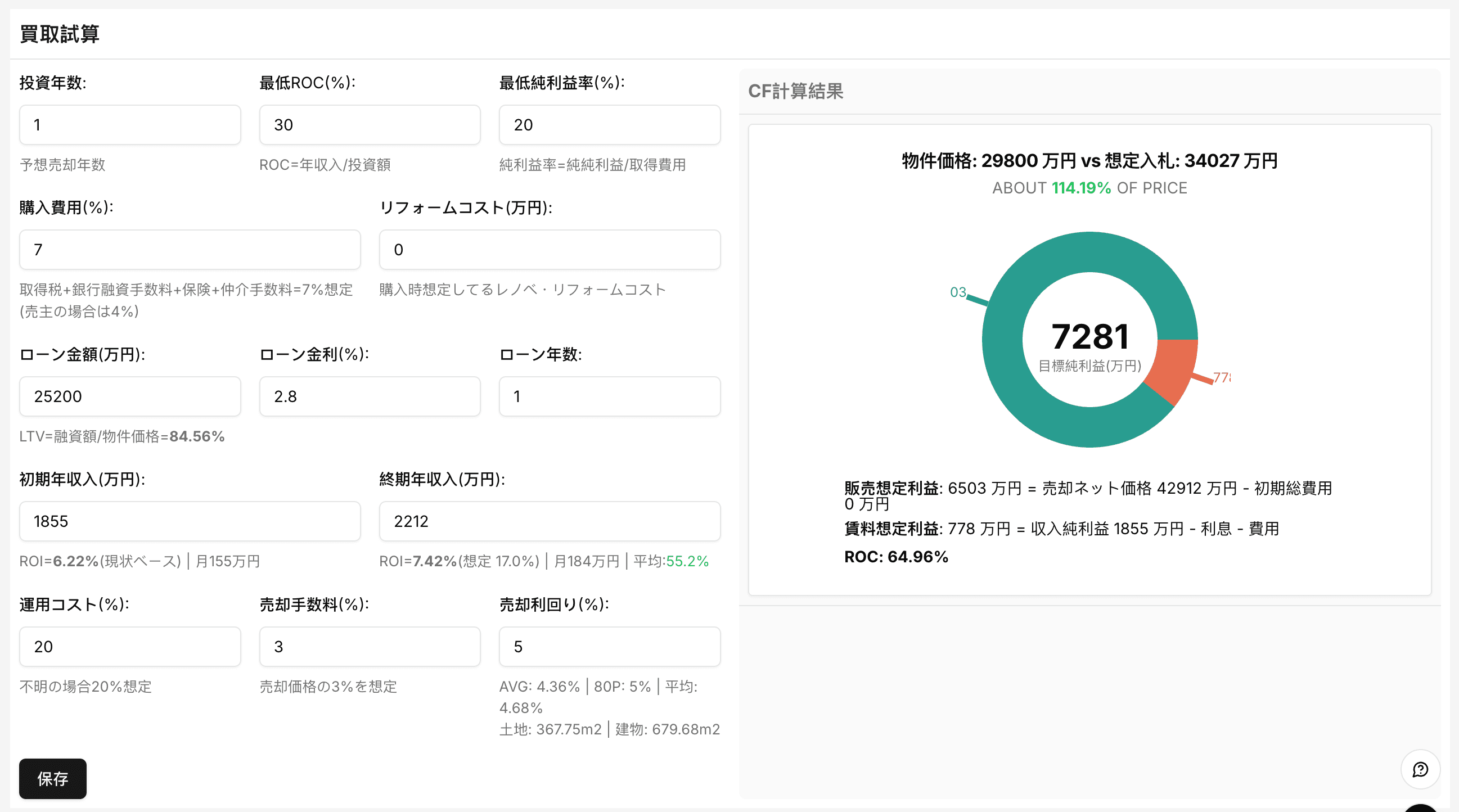The width and height of the screenshot is (1459, 812).
Task: Select the 運用コスト(%) input field
Action: pyautogui.click(x=130, y=647)
